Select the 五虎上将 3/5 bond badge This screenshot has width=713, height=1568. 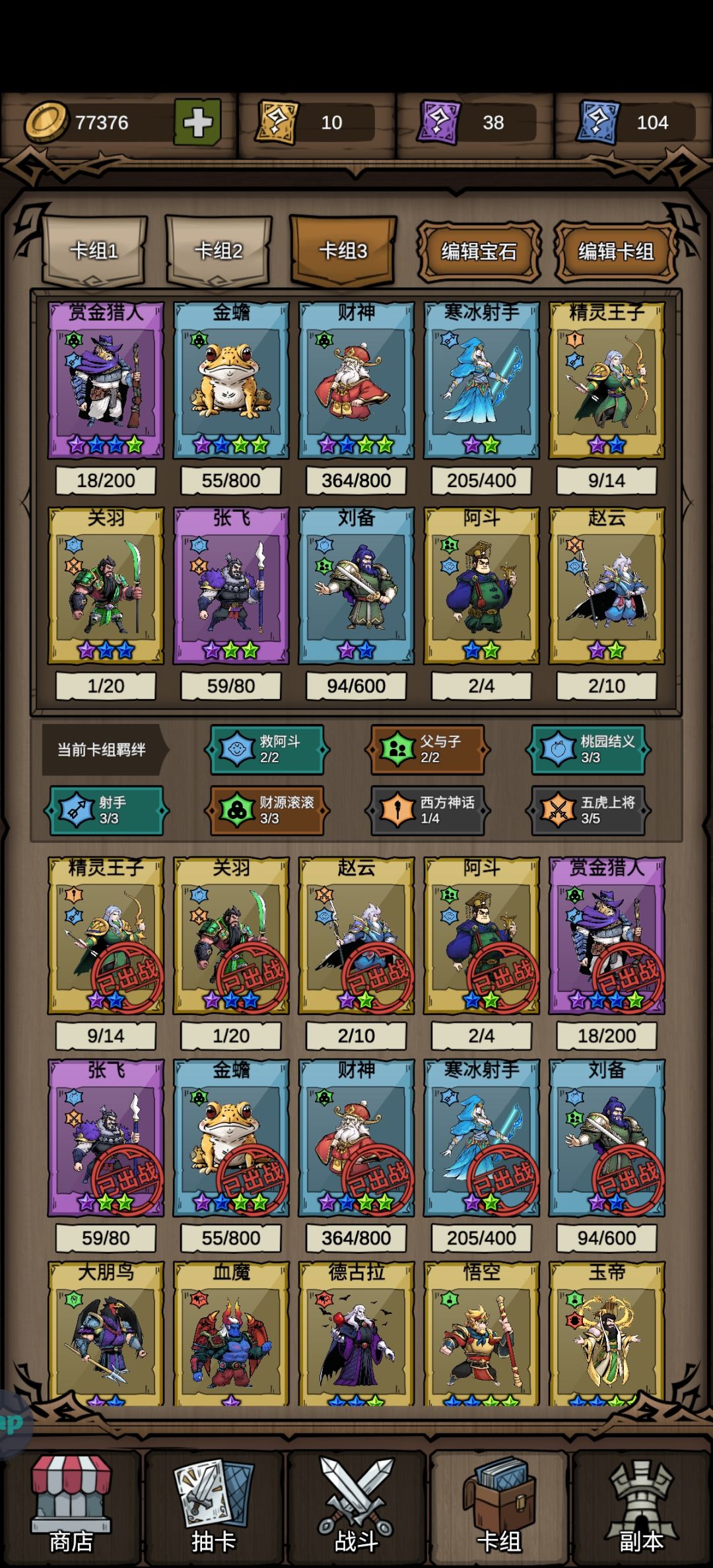click(x=588, y=810)
